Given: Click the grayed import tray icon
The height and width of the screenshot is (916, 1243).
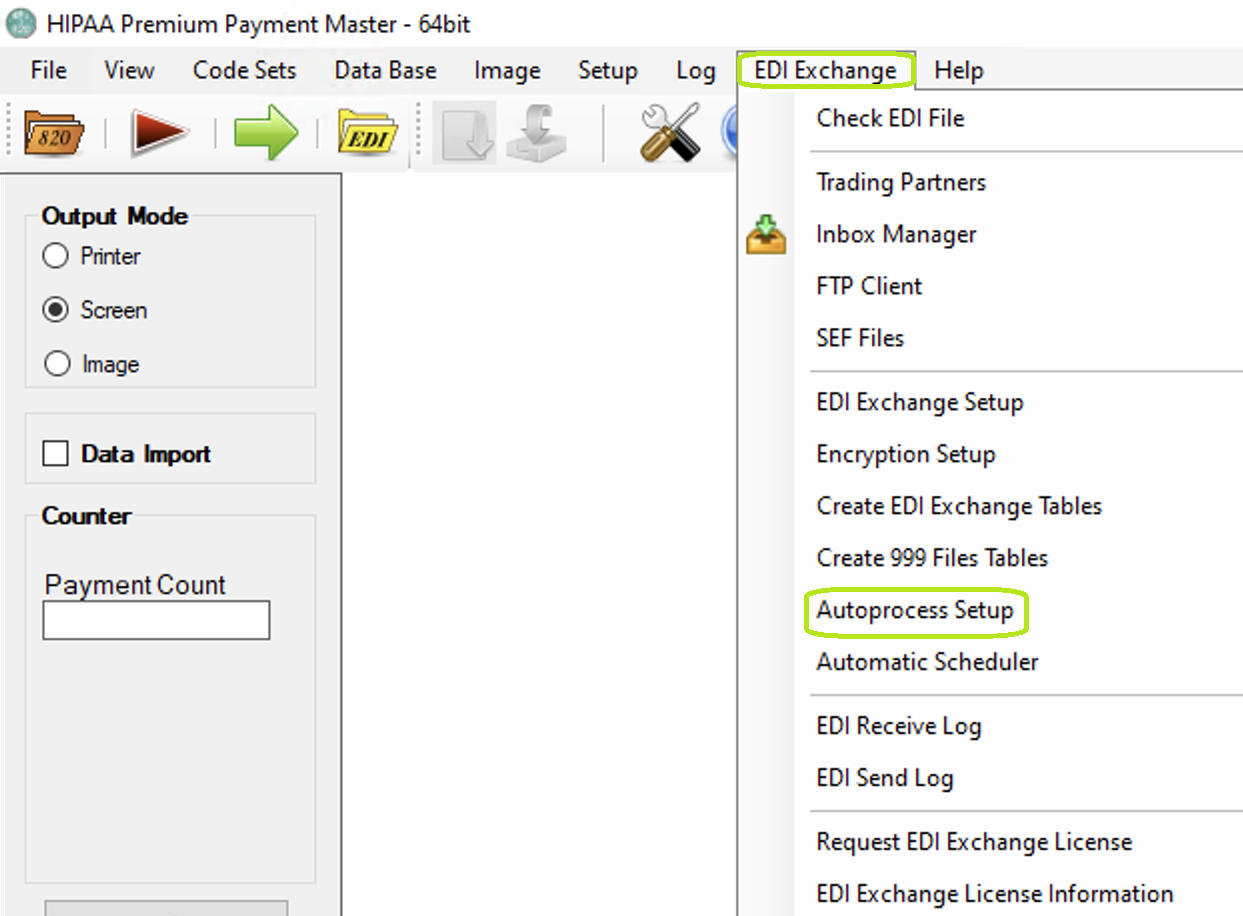Looking at the screenshot, I should (x=536, y=132).
